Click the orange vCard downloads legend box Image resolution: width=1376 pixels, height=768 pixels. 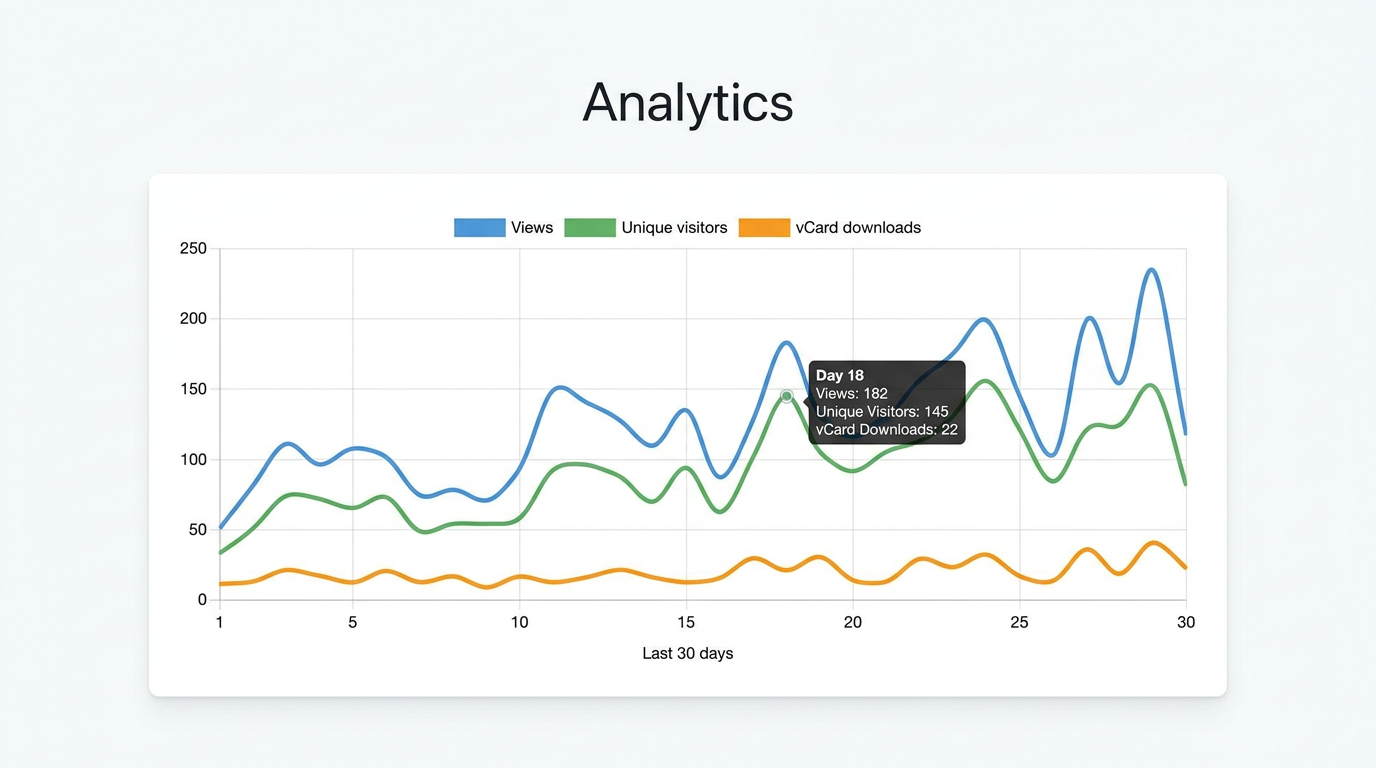(764, 228)
